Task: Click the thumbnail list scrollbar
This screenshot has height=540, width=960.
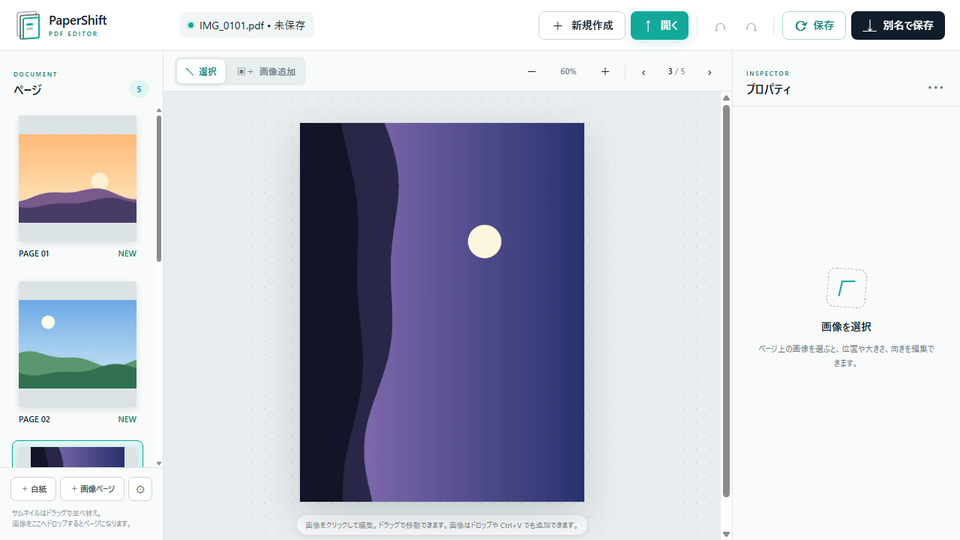Action: click(x=159, y=189)
